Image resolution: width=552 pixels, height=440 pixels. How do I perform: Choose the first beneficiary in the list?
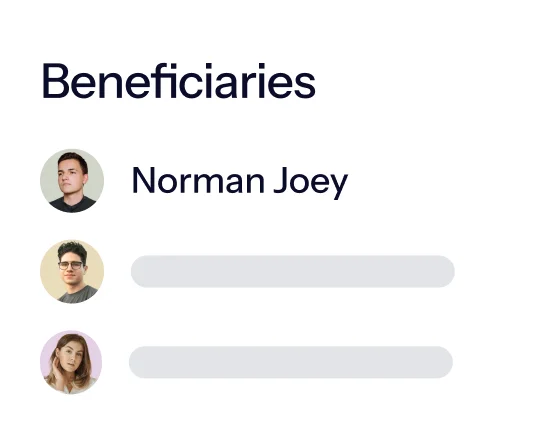click(194, 181)
